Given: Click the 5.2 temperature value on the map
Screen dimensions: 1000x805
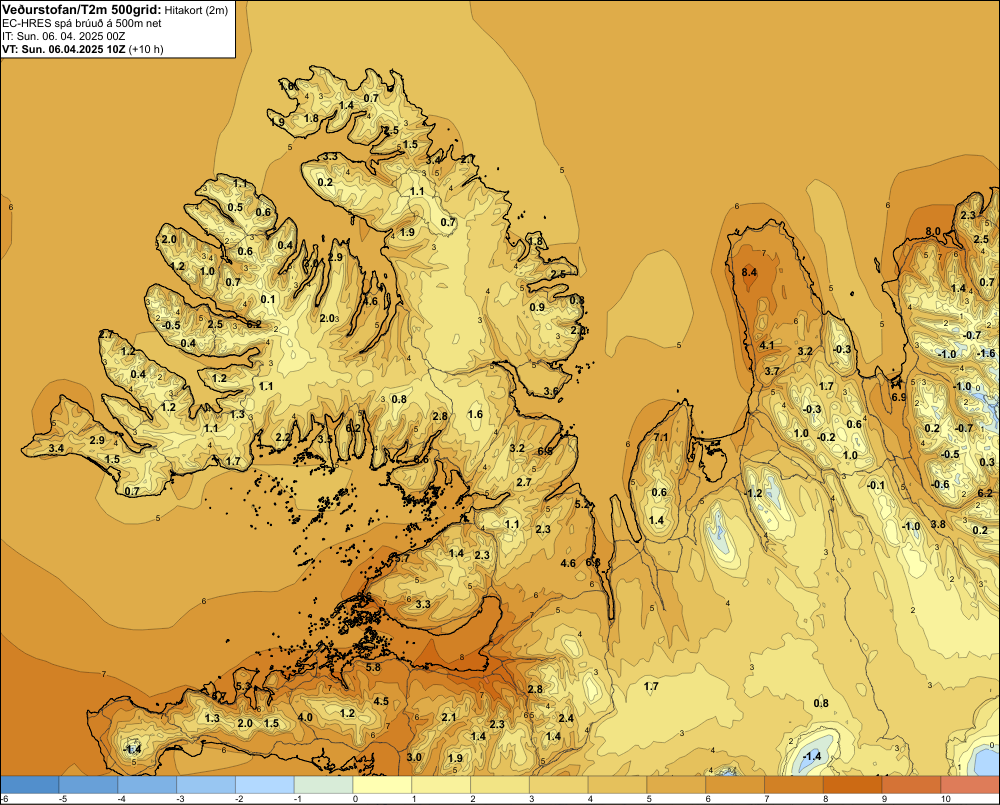Looking at the screenshot, I should pos(582,504).
